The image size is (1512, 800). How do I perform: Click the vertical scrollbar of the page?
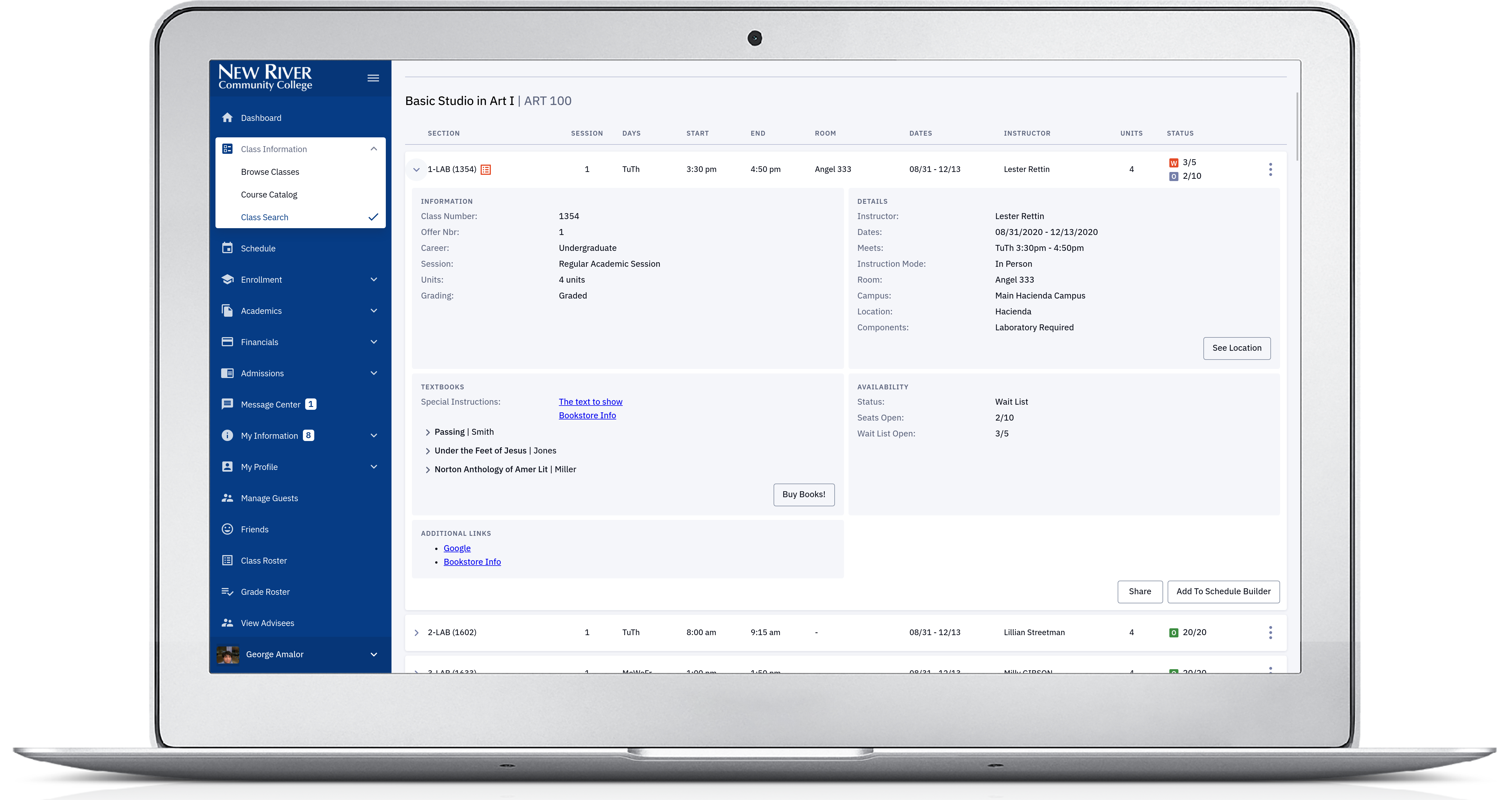point(1297,126)
